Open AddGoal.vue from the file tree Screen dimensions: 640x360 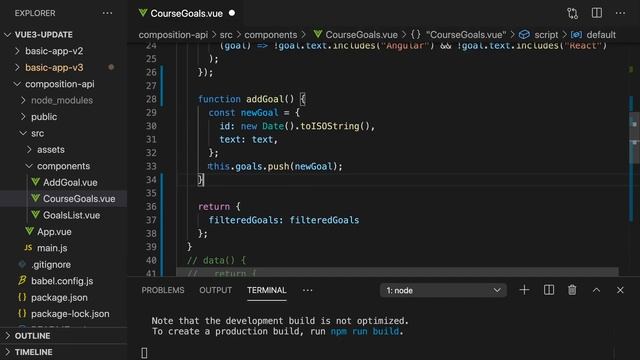point(70,182)
